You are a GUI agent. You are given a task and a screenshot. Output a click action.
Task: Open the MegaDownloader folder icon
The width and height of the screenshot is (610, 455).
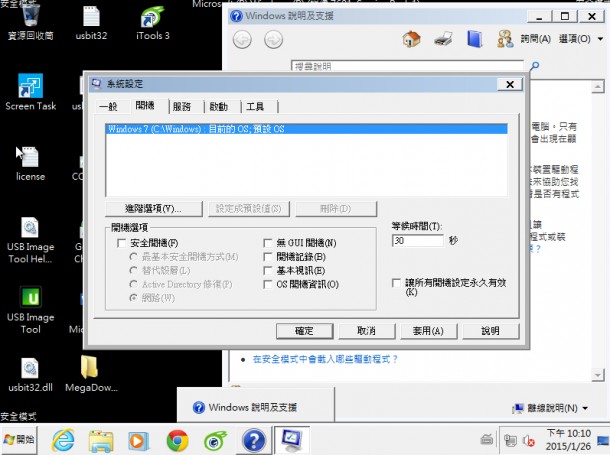point(91,374)
